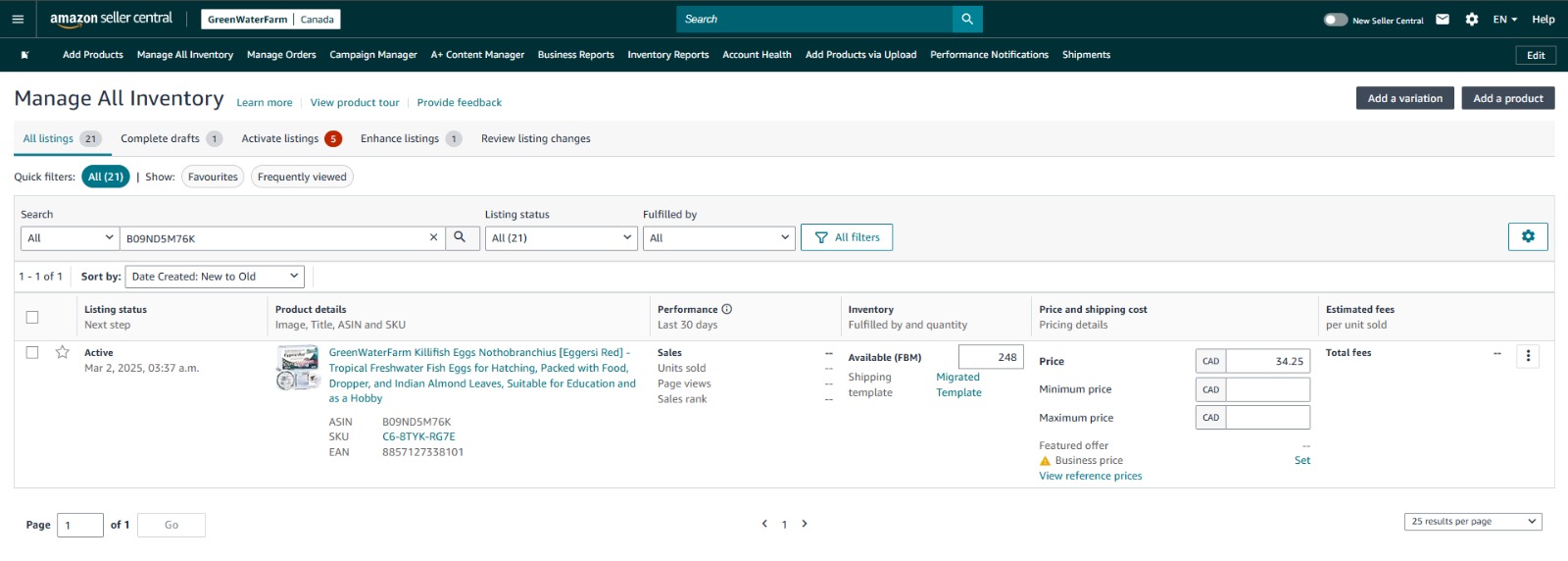
Task: Open Account Health nav item
Action: 757,55
